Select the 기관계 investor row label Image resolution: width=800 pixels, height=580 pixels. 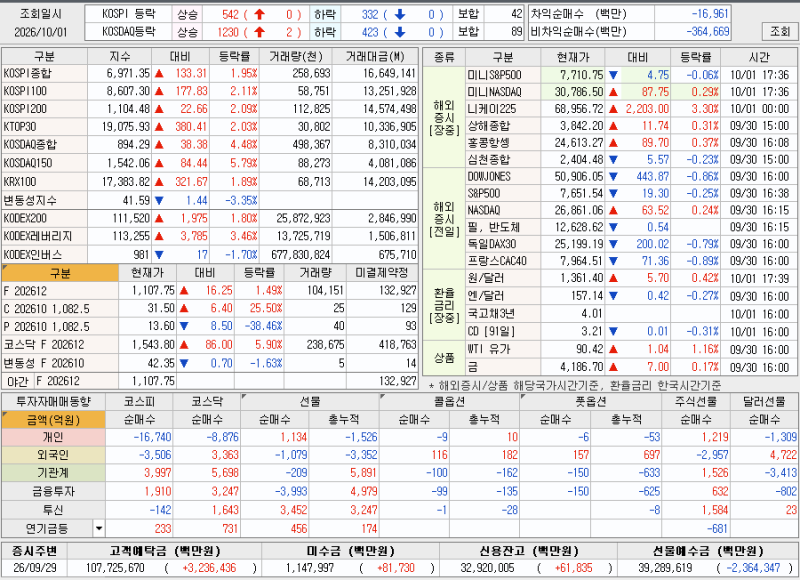click(x=53, y=473)
